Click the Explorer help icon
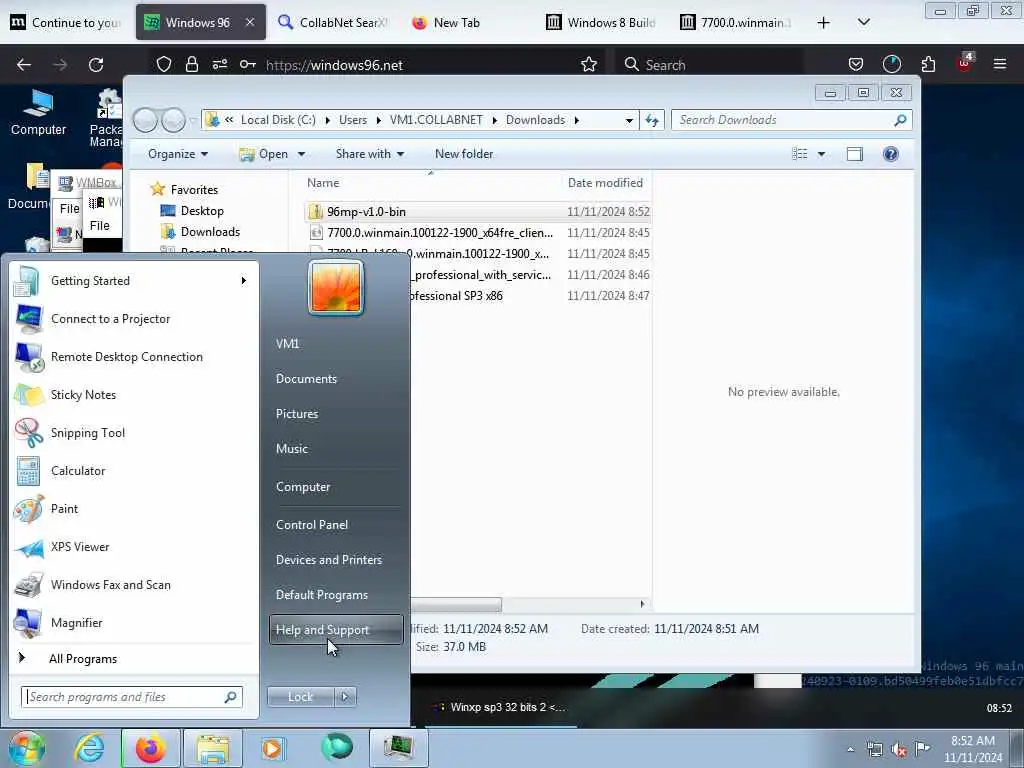1024x768 pixels. pos(890,154)
